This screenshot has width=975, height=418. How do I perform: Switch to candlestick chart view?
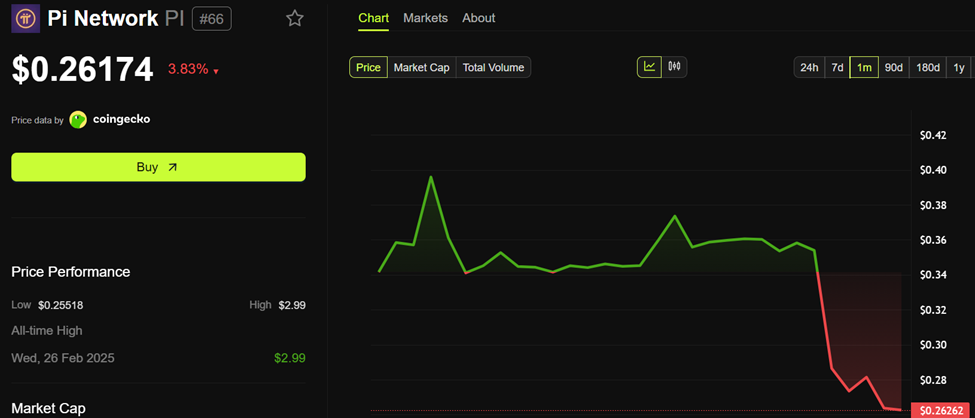pyautogui.click(x=674, y=67)
